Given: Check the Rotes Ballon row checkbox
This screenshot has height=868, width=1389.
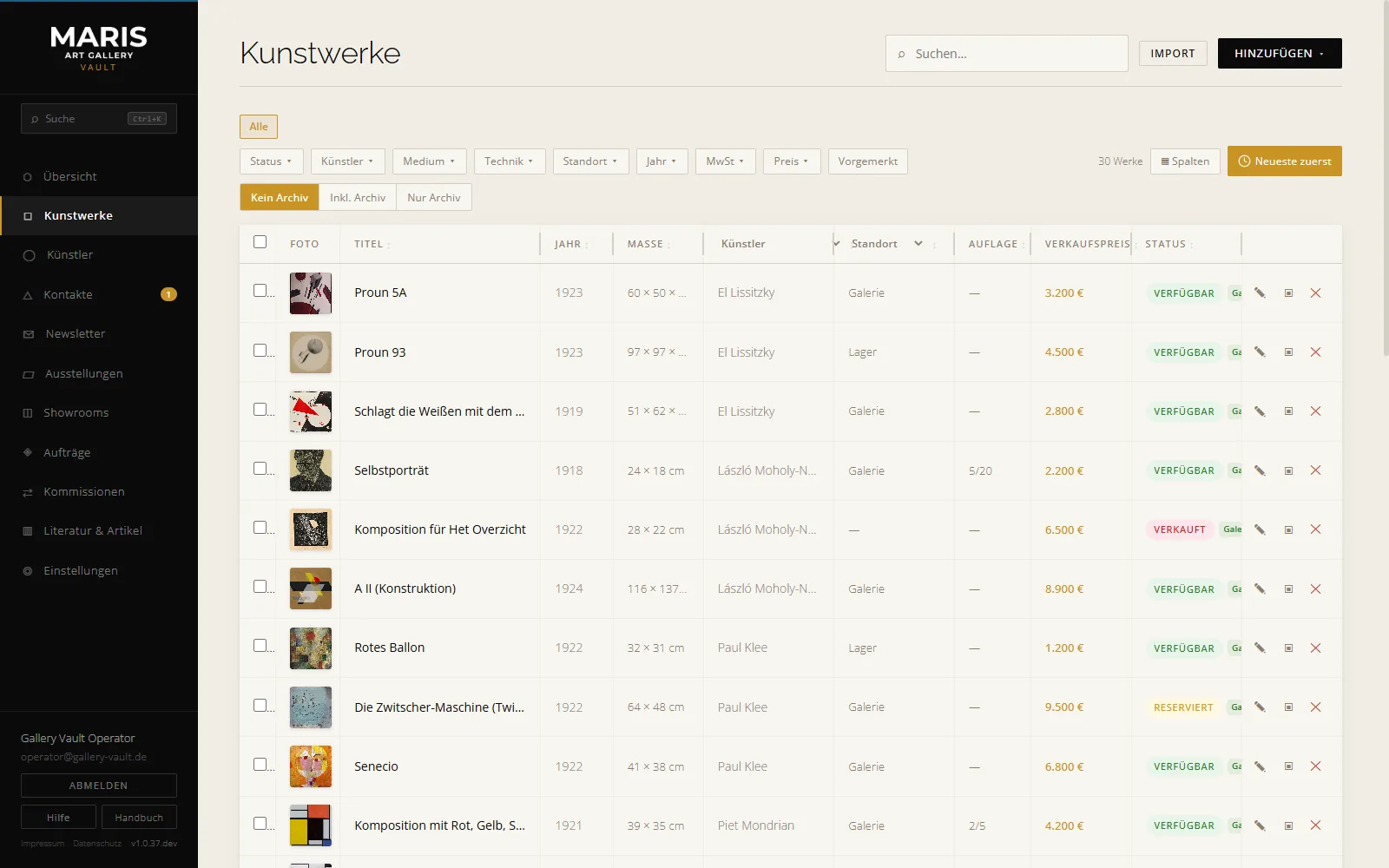Looking at the screenshot, I should tap(260, 646).
